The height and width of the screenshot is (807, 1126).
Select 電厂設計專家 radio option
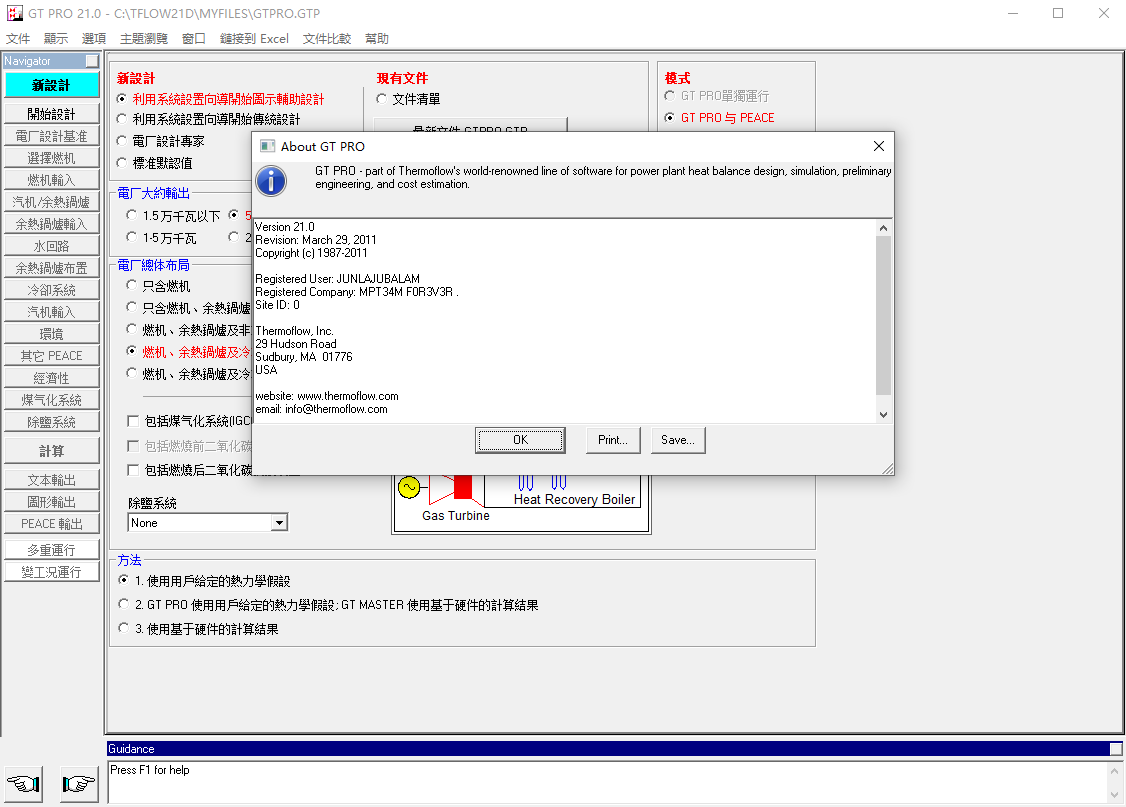[x=122, y=141]
